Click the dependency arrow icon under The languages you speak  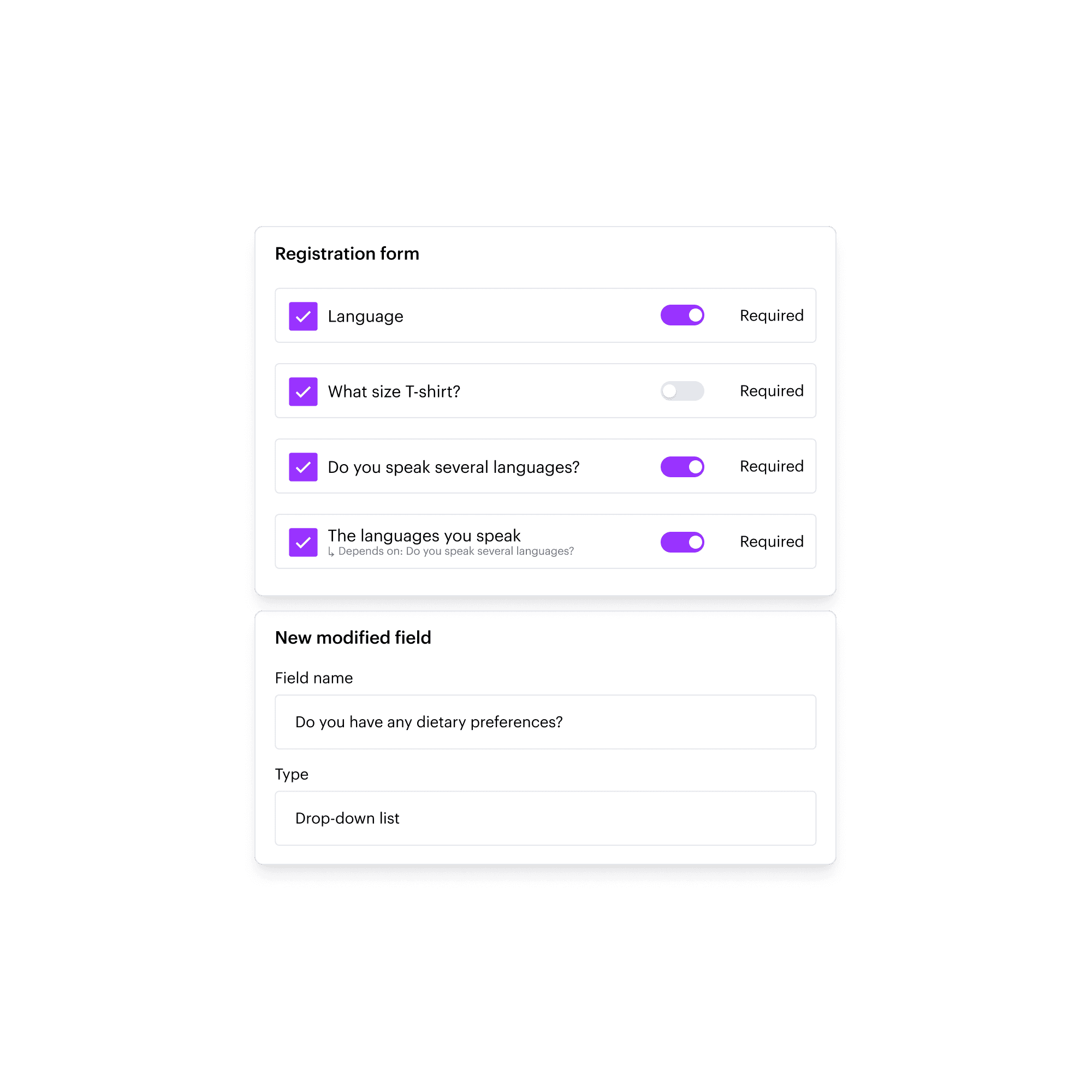(332, 550)
